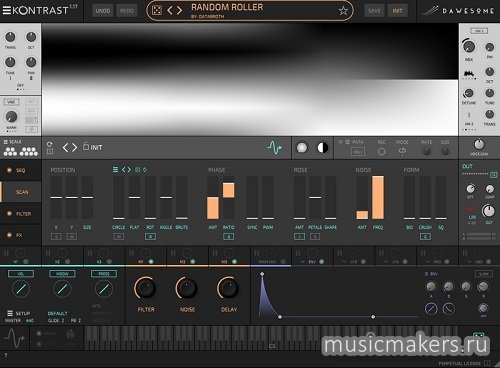Click the left scale dots pattern

click(x=10, y=152)
